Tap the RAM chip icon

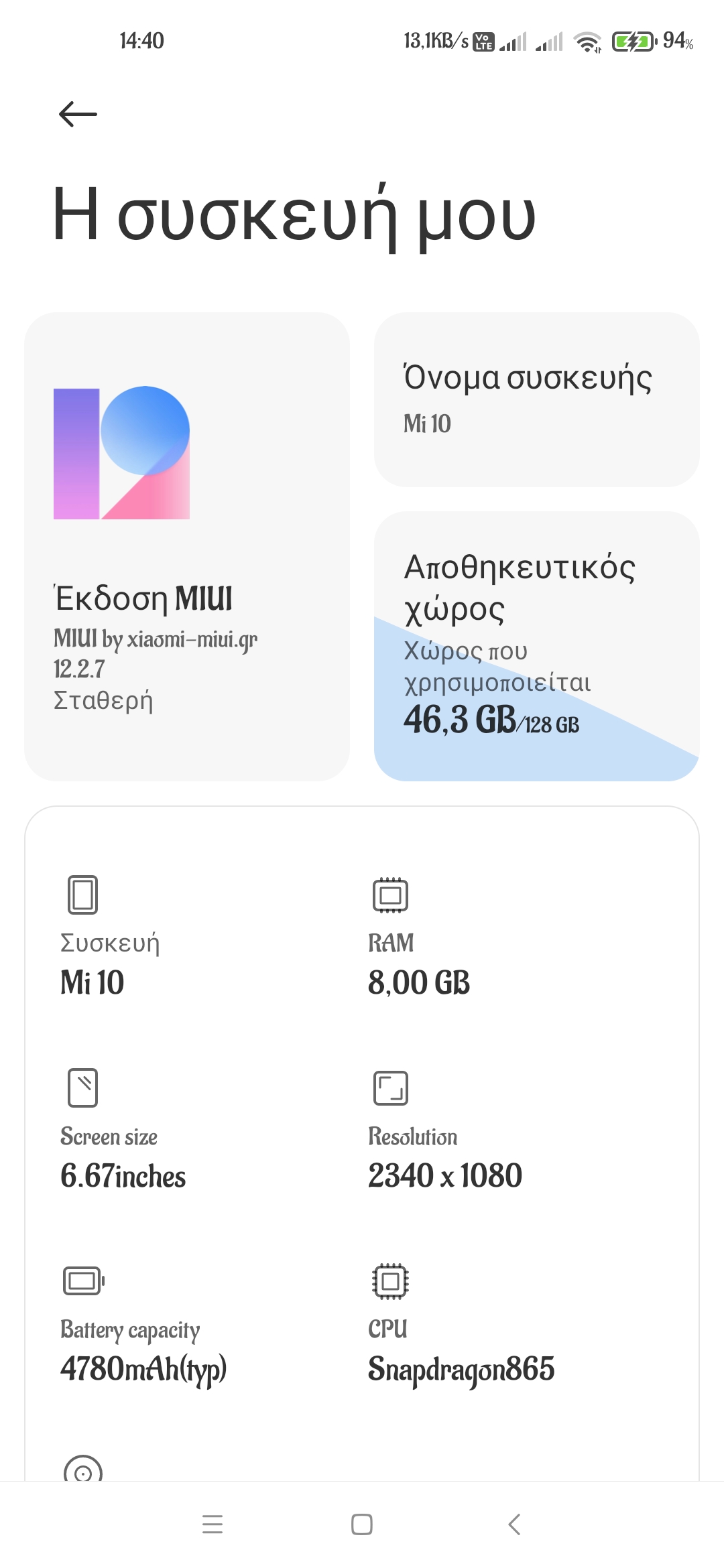pyautogui.click(x=390, y=895)
